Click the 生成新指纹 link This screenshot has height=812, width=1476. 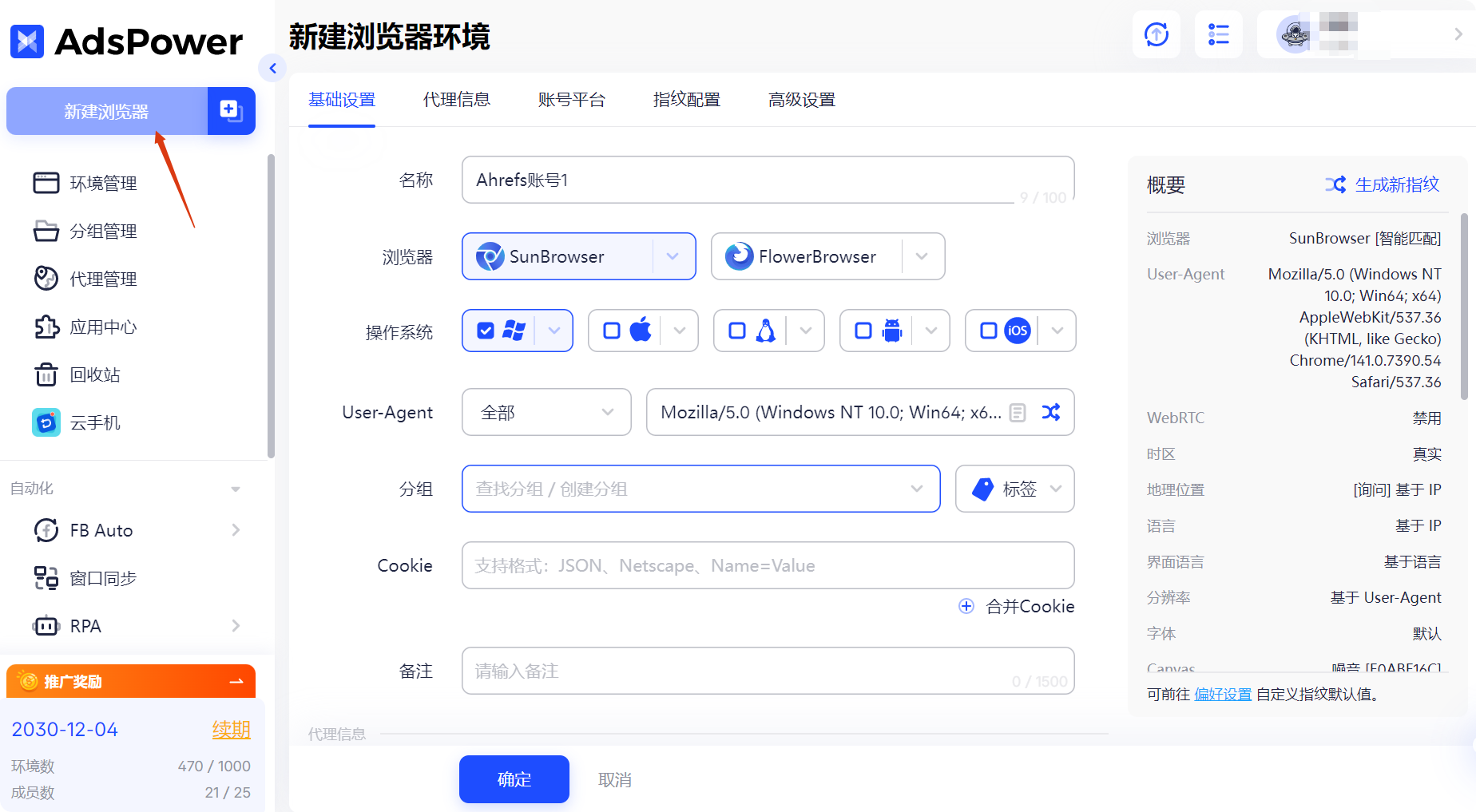tap(1397, 184)
